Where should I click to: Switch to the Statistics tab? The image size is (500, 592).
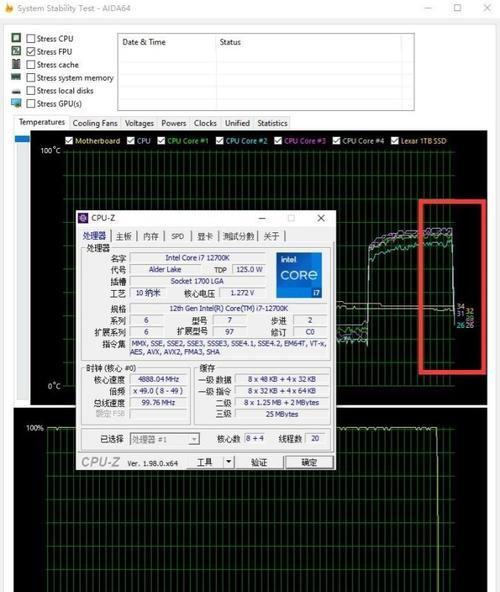click(x=272, y=123)
